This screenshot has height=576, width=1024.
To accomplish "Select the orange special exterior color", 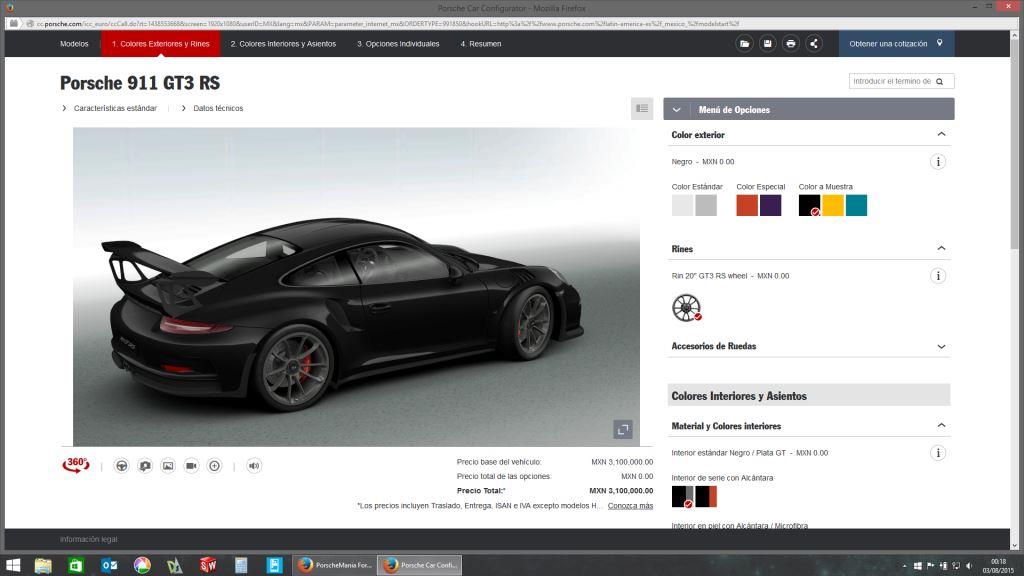I will pyautogui.click(x=747, y=205).
